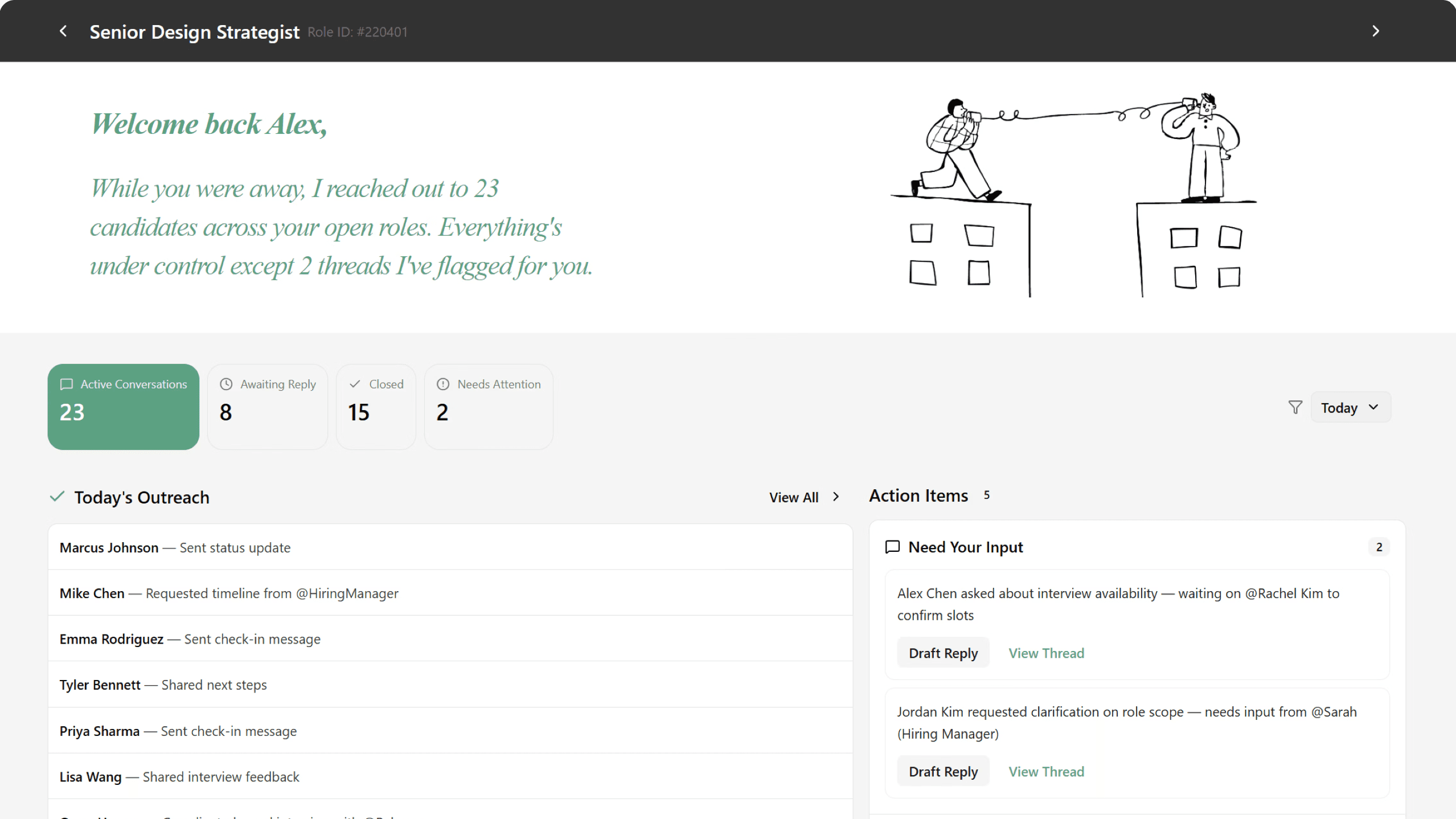This screenshot has height=819, width=1456.
Task: Switch to the Closed tab
Action: [x=376, y=407]
